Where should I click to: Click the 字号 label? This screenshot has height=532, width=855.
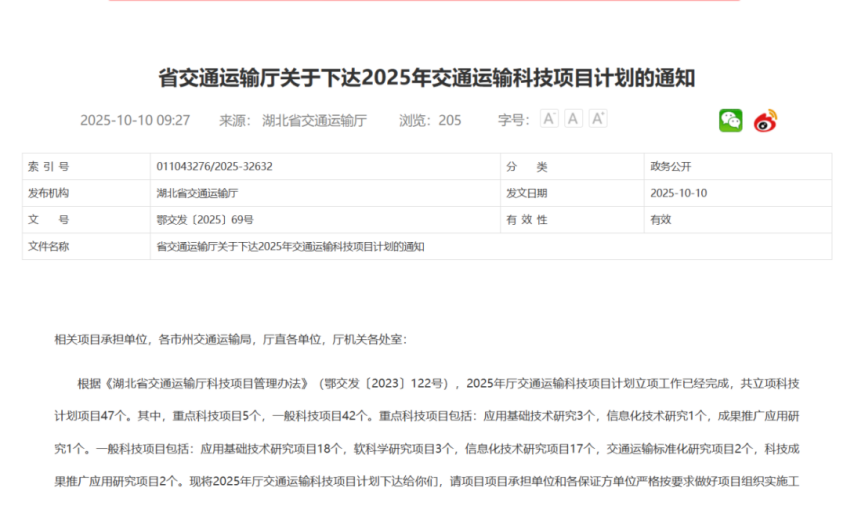(x=513, y=120)
